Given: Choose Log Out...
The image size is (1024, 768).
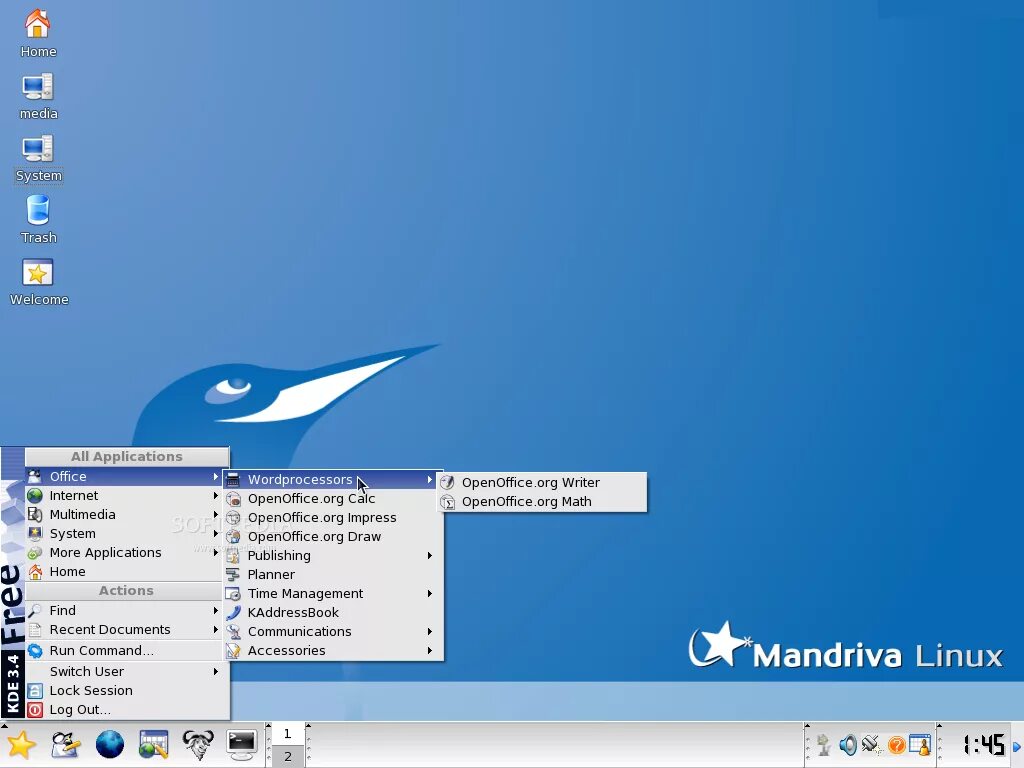Looking at the screenshot, I should click(127, 709).
